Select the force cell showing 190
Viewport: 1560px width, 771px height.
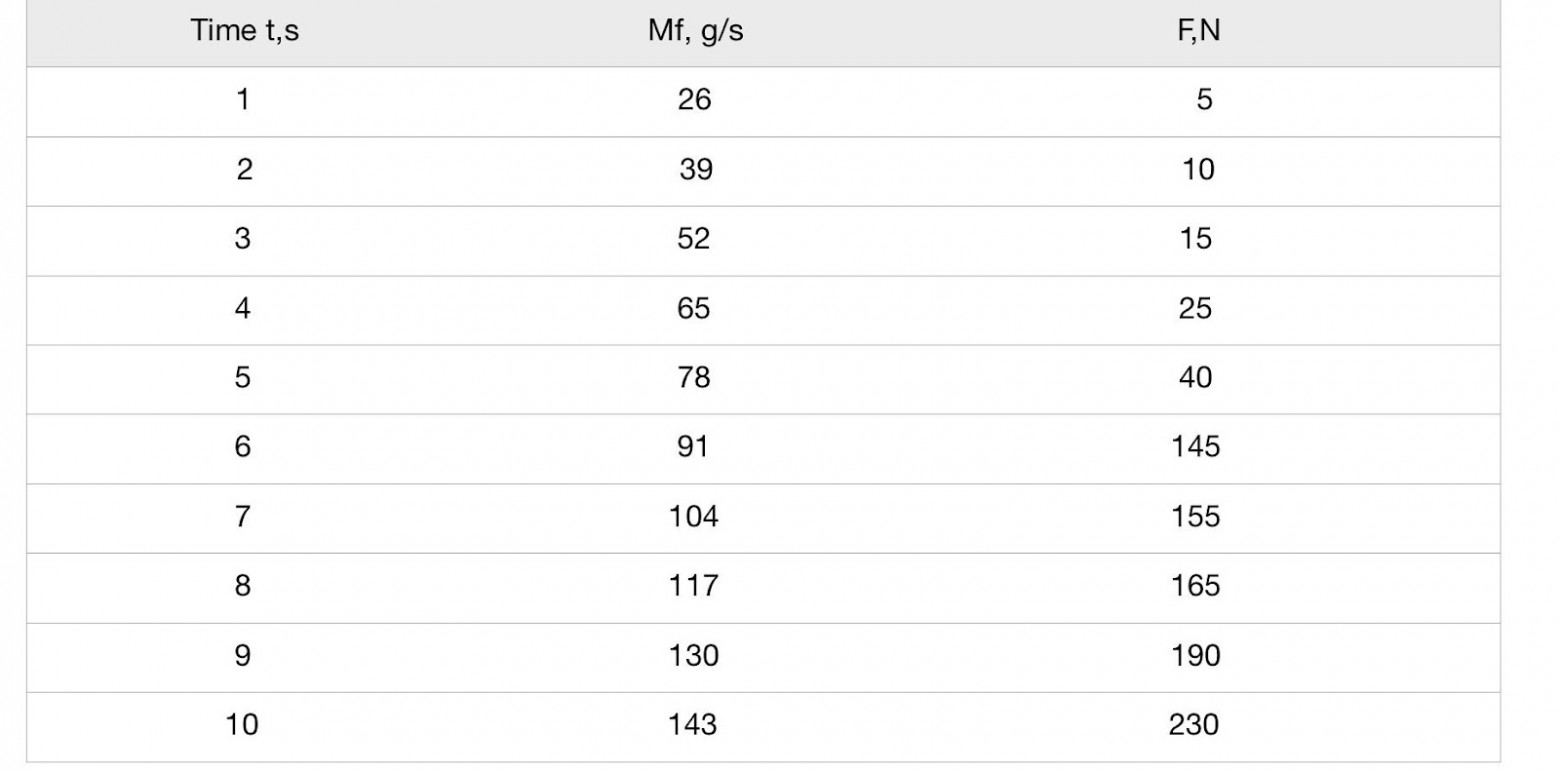pos(1195,655)
